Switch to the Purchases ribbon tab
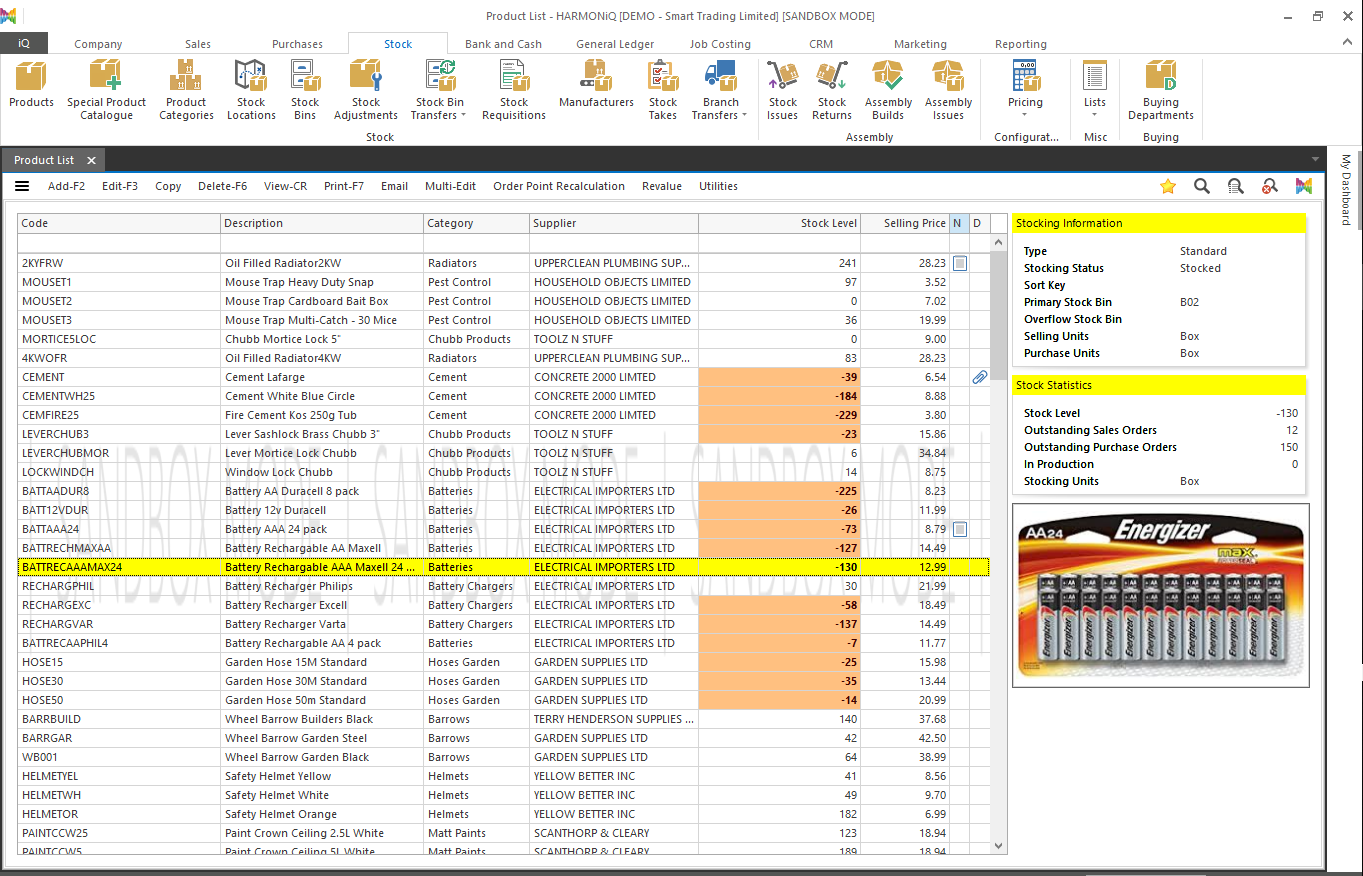This screenshot has height=876, width=1363. pos(297,44)
